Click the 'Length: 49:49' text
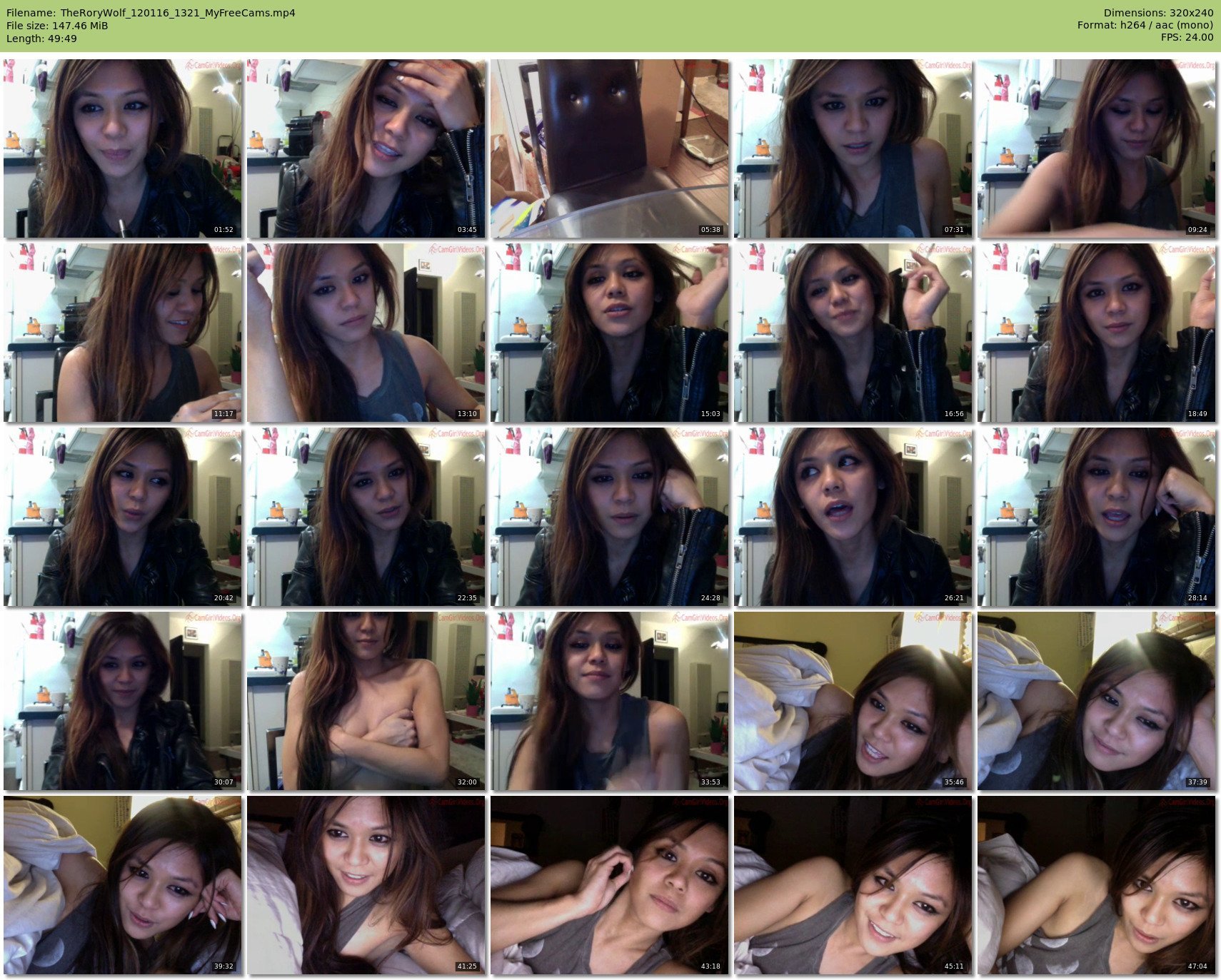The image size is (1221, 980). [41, 39]
